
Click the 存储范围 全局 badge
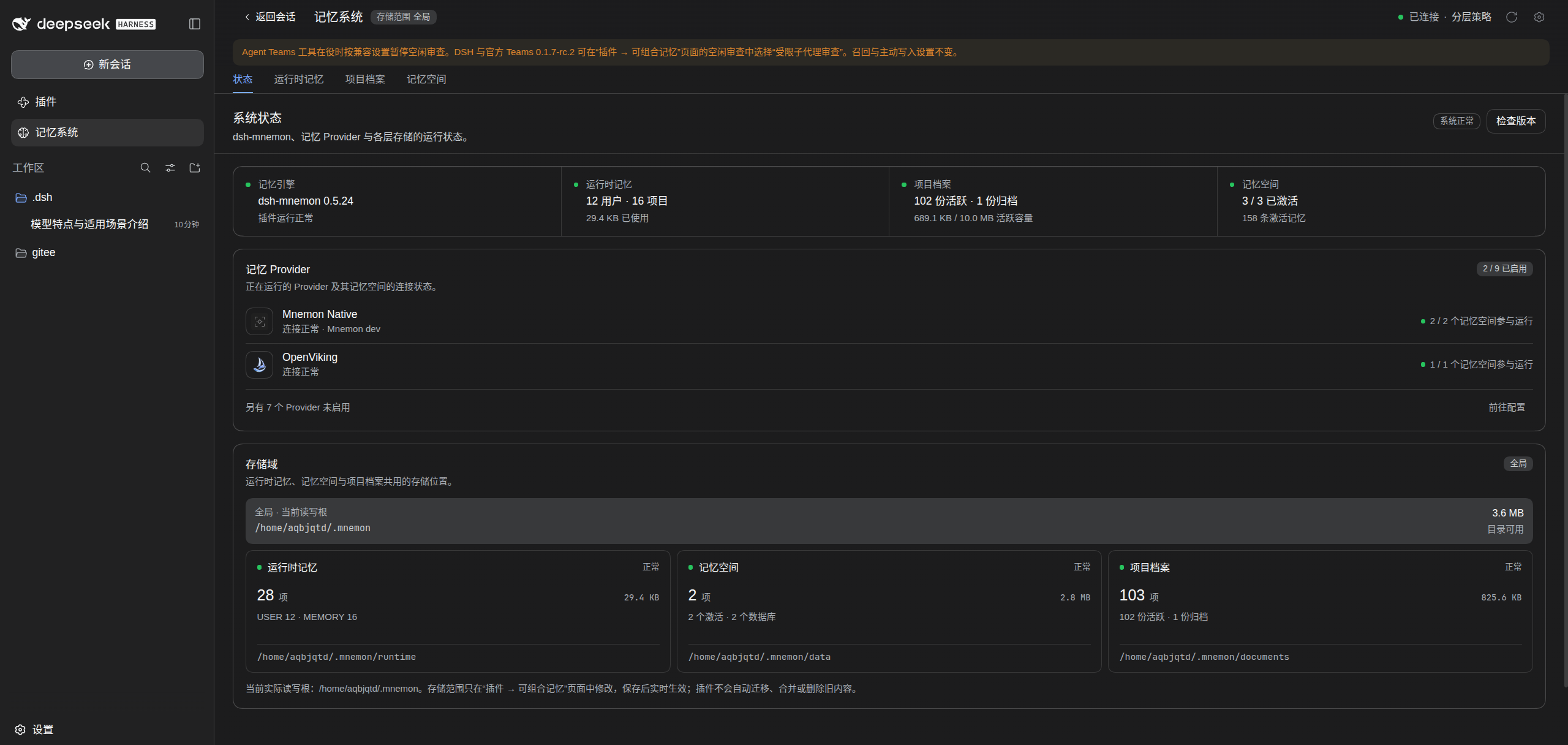pyautogui.click(x=403, y=17)
